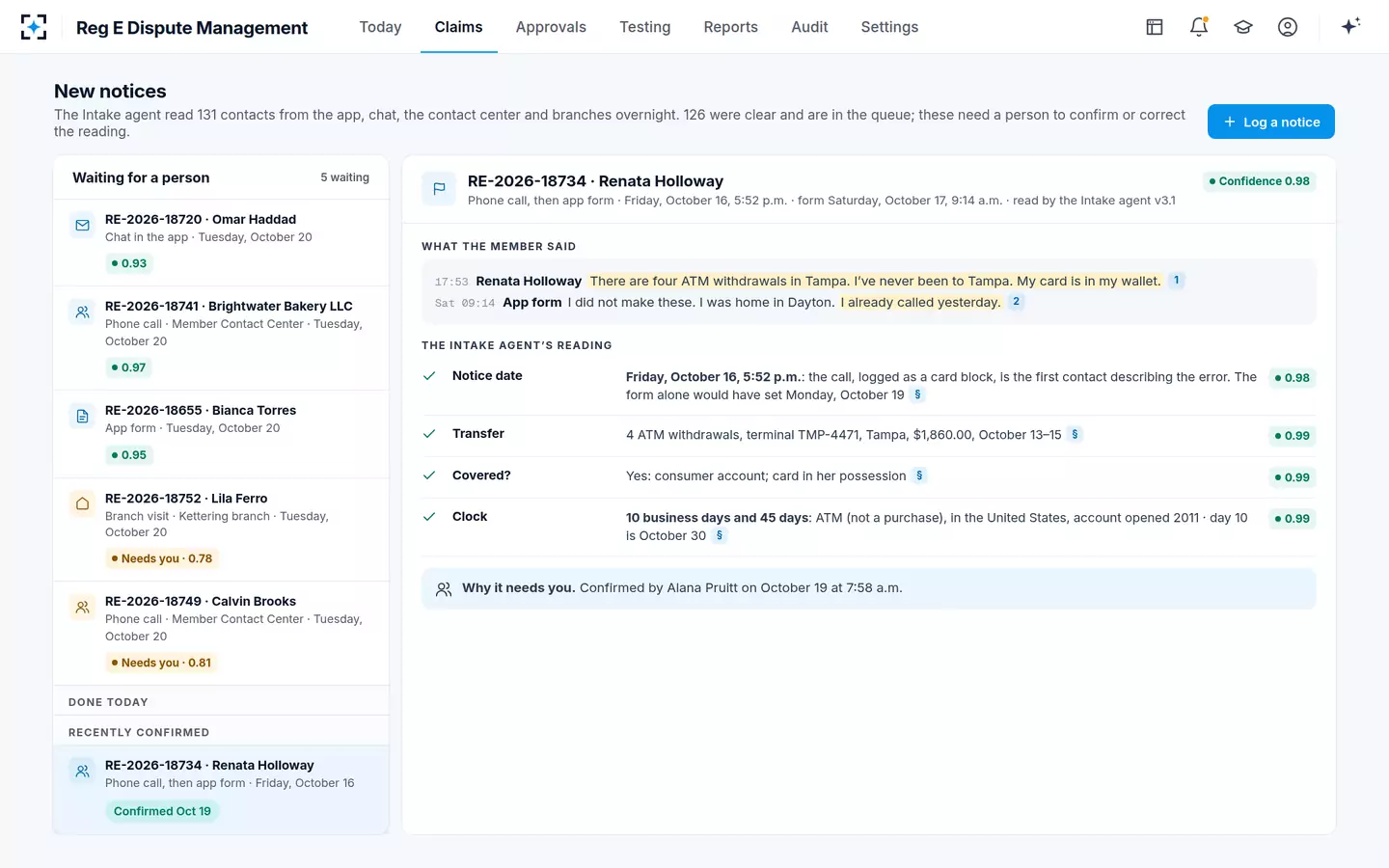This screenshot has height=868, width=1389.
Task: Click the checkmark on the Covered row
Action: coord(429,475)
